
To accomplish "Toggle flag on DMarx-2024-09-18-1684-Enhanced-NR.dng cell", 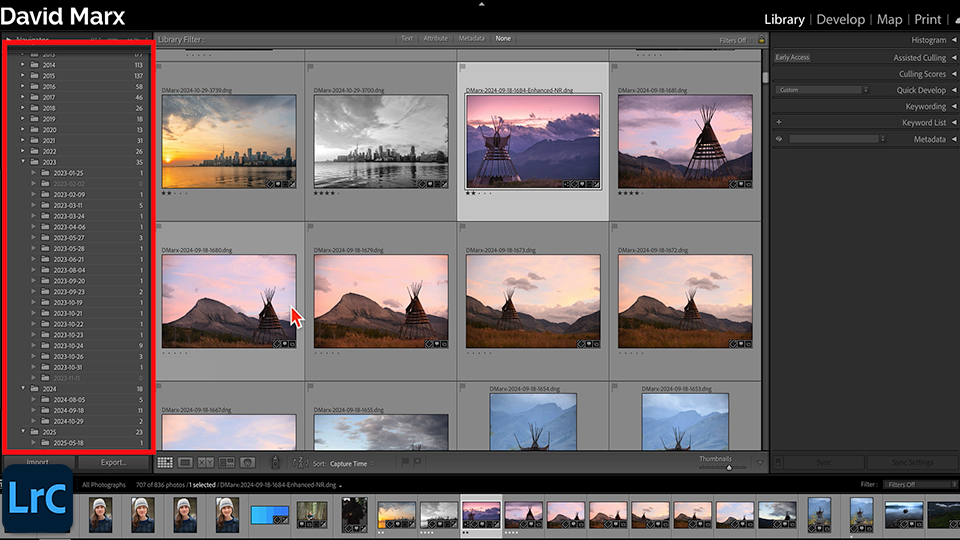I will click(x=462, y=67).
